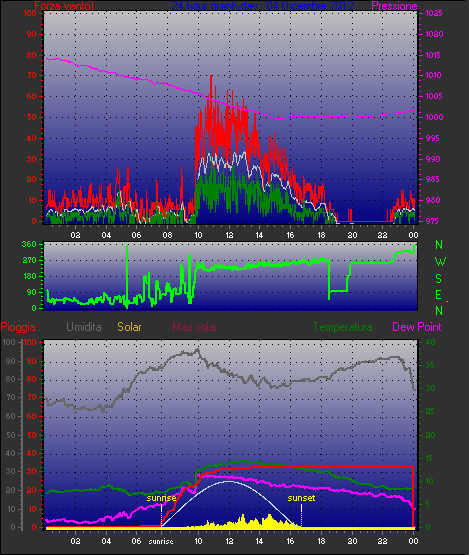Viewport: 469px width, 555px height.
Task: Click the hour '22' label under the wind graph
Action: pyautogui.click(x=383, y=235)
